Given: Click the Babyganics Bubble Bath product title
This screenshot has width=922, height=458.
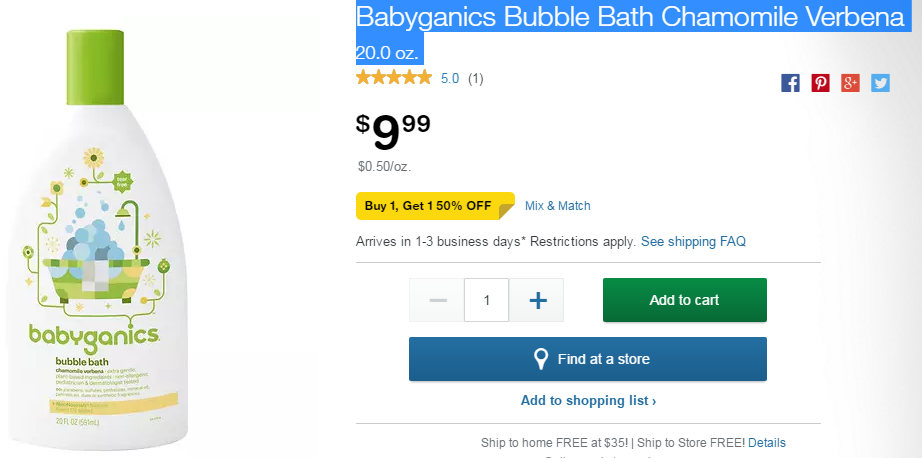Looking at the screenshot, I should [630, 18].
